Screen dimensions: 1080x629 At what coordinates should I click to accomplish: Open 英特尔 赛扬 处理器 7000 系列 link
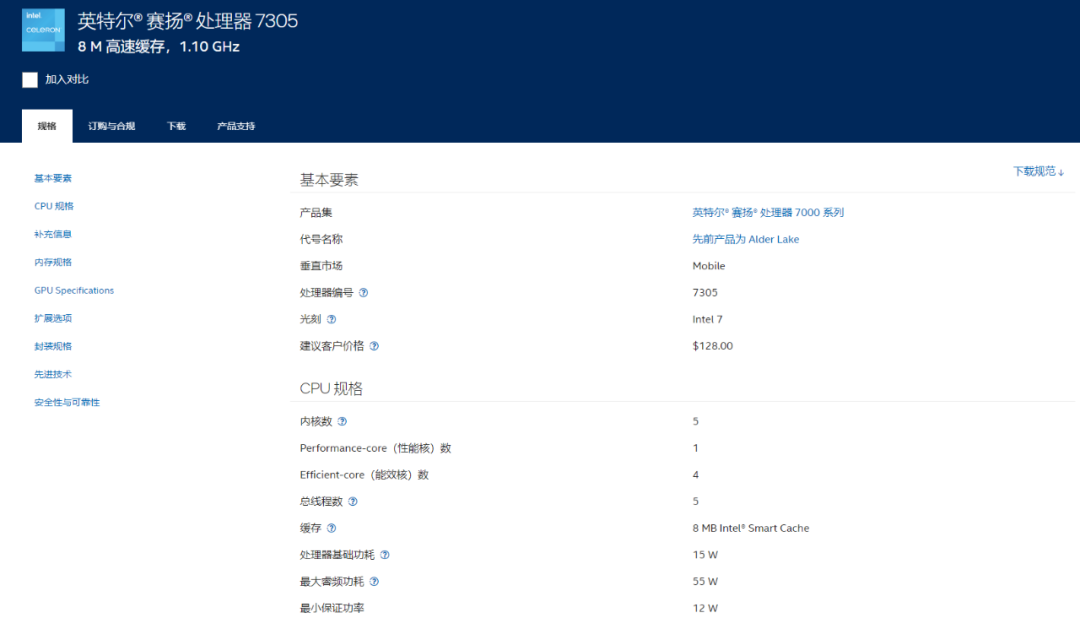(x=768, y=213)
